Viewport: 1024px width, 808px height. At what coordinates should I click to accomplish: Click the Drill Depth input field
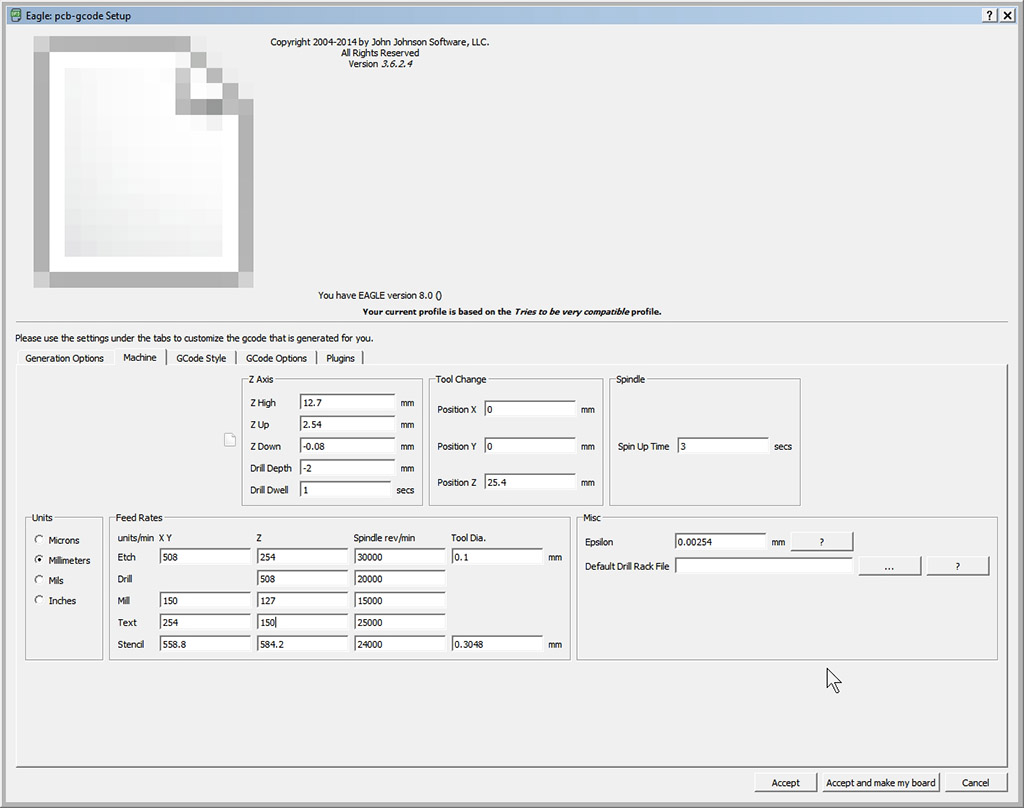point(347,468)
